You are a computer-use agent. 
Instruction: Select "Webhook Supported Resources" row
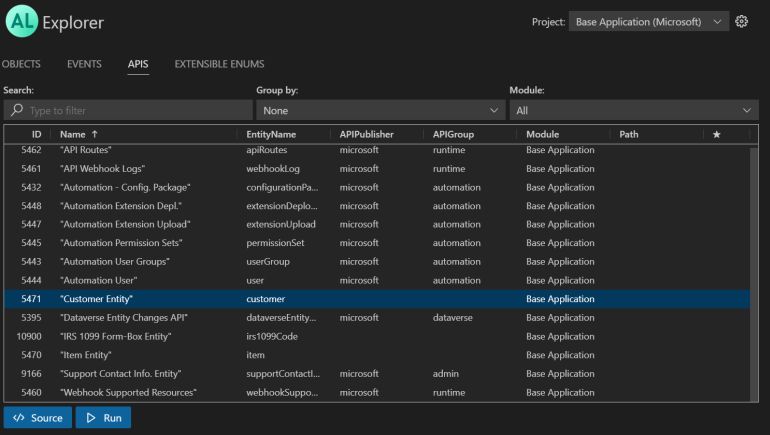coord(377,392)
